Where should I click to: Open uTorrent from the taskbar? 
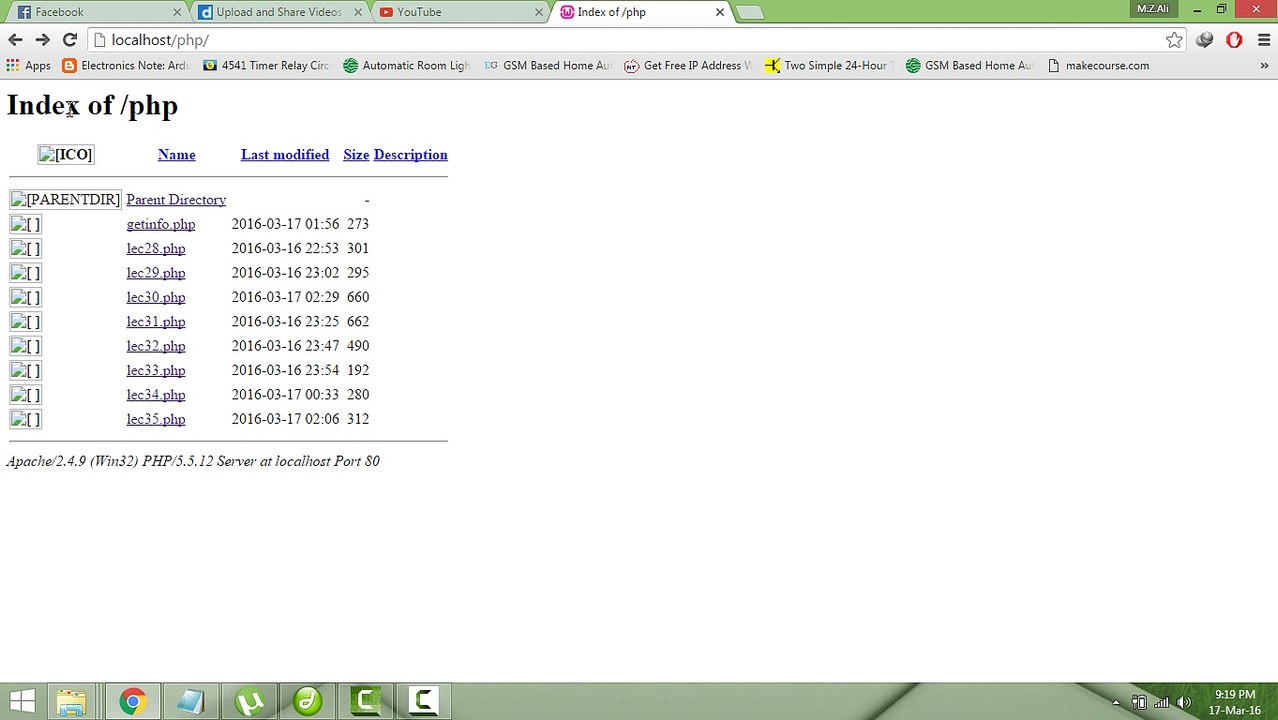pyautogui.click(x=248, y=701)
